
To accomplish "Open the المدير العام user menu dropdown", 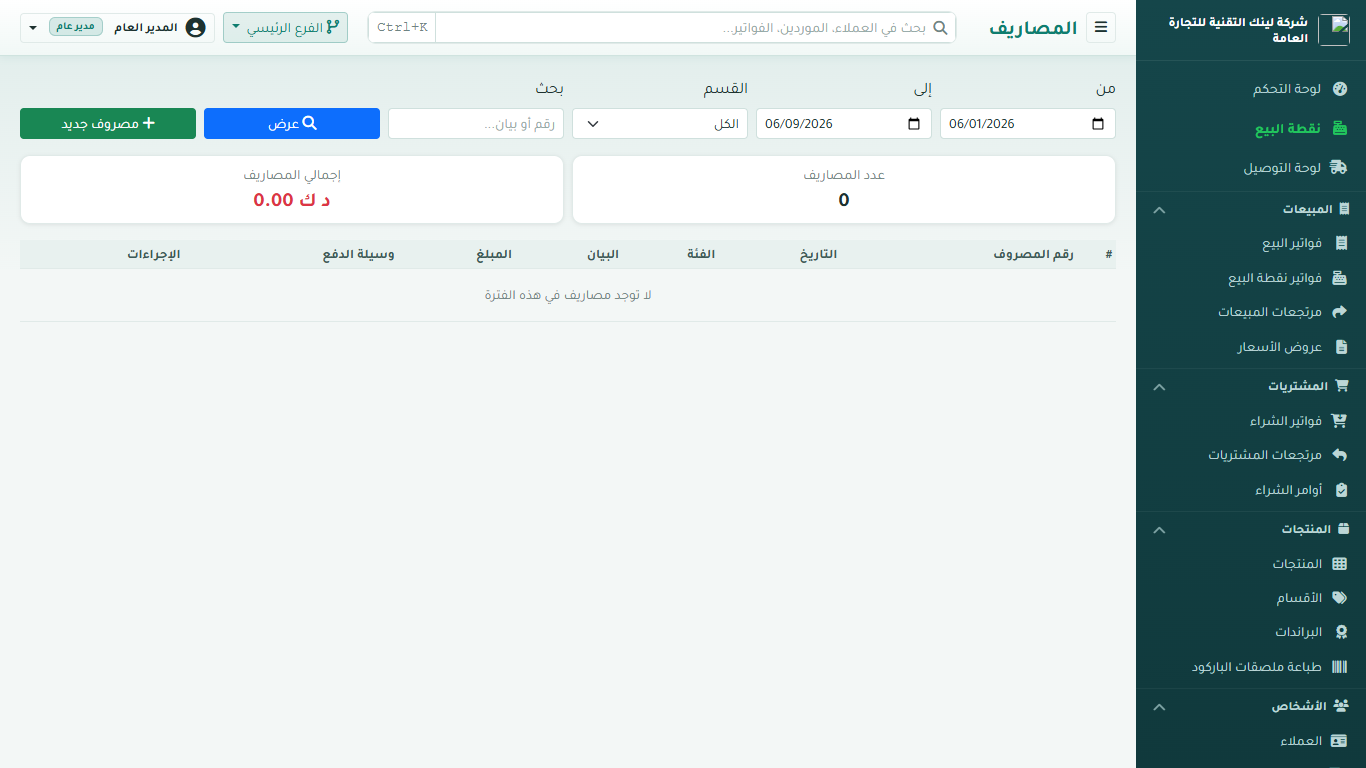I will (117, 27).
